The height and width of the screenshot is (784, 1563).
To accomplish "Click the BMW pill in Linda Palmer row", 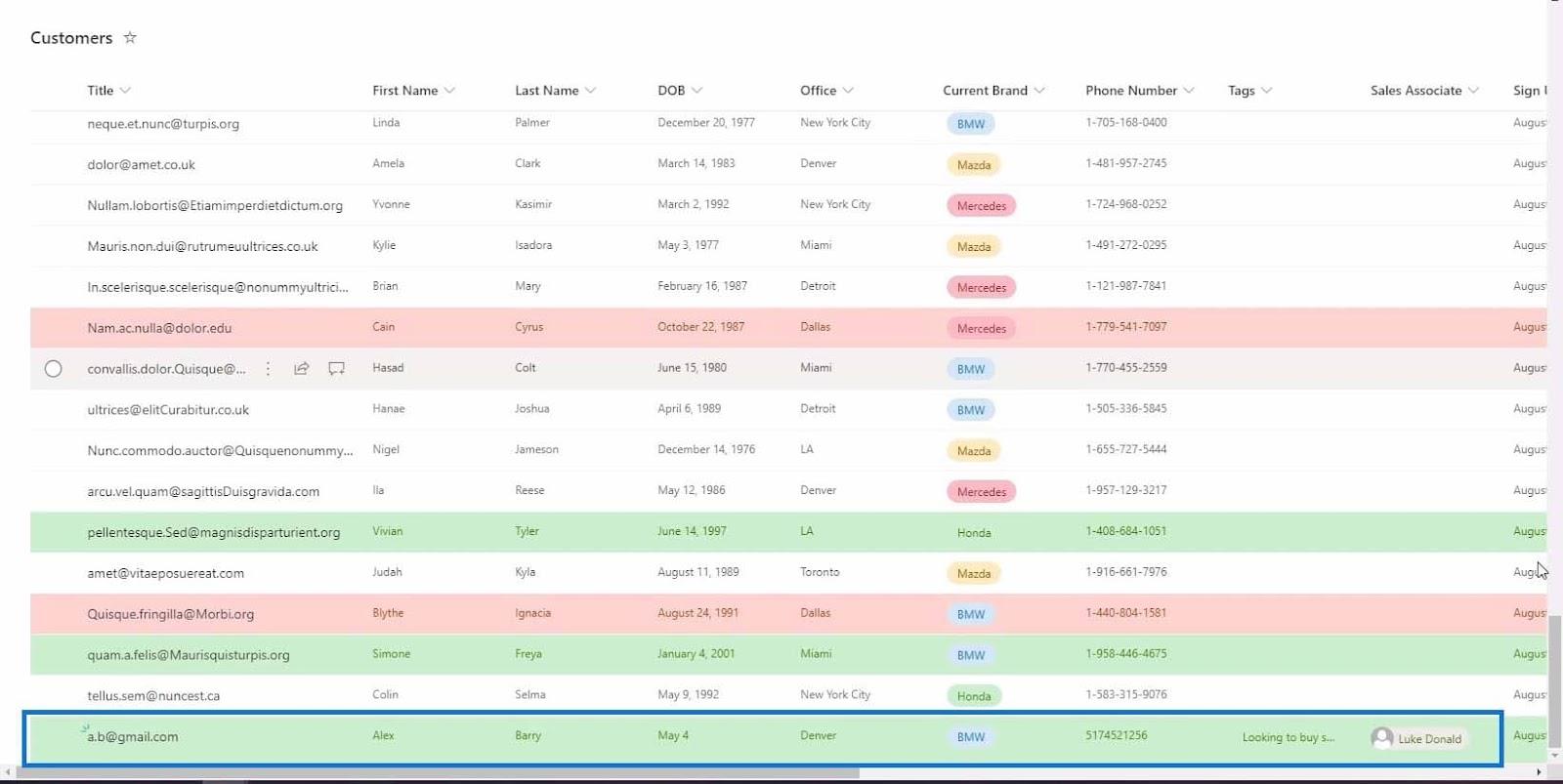I will (971, 124).
